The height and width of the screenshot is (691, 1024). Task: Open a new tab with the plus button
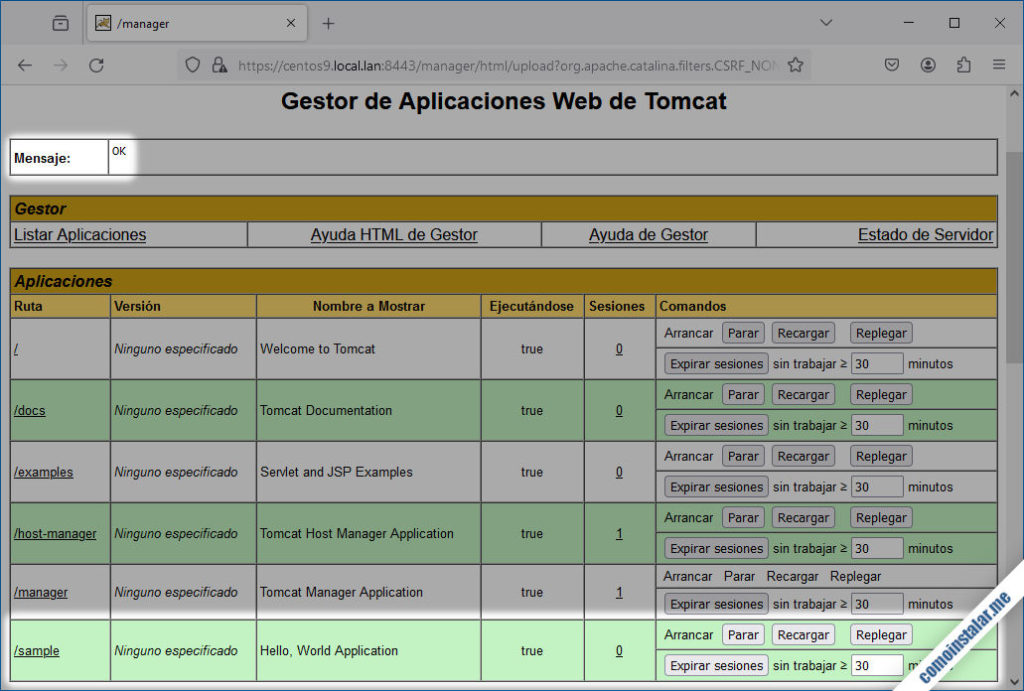click(x=330, y=22)
